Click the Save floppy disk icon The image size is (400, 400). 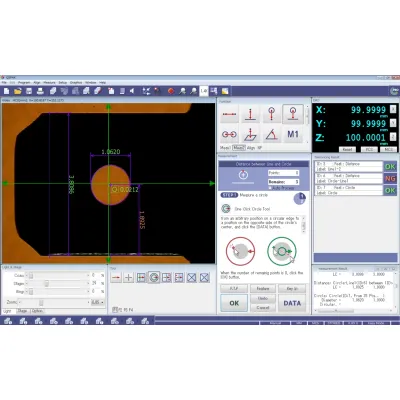click(29, 91)
